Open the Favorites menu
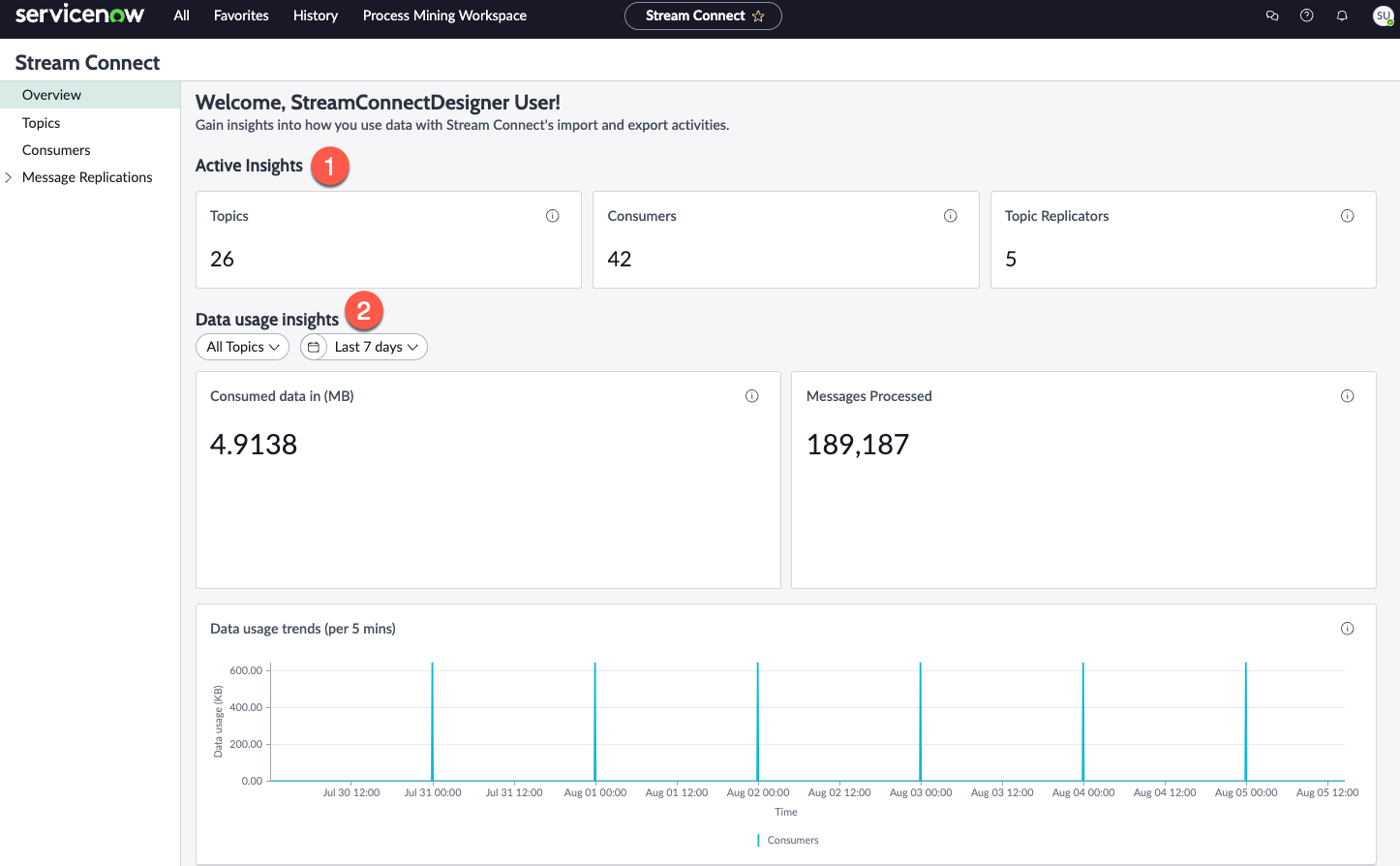This screenshot has height=866, width=1400. 241,15
